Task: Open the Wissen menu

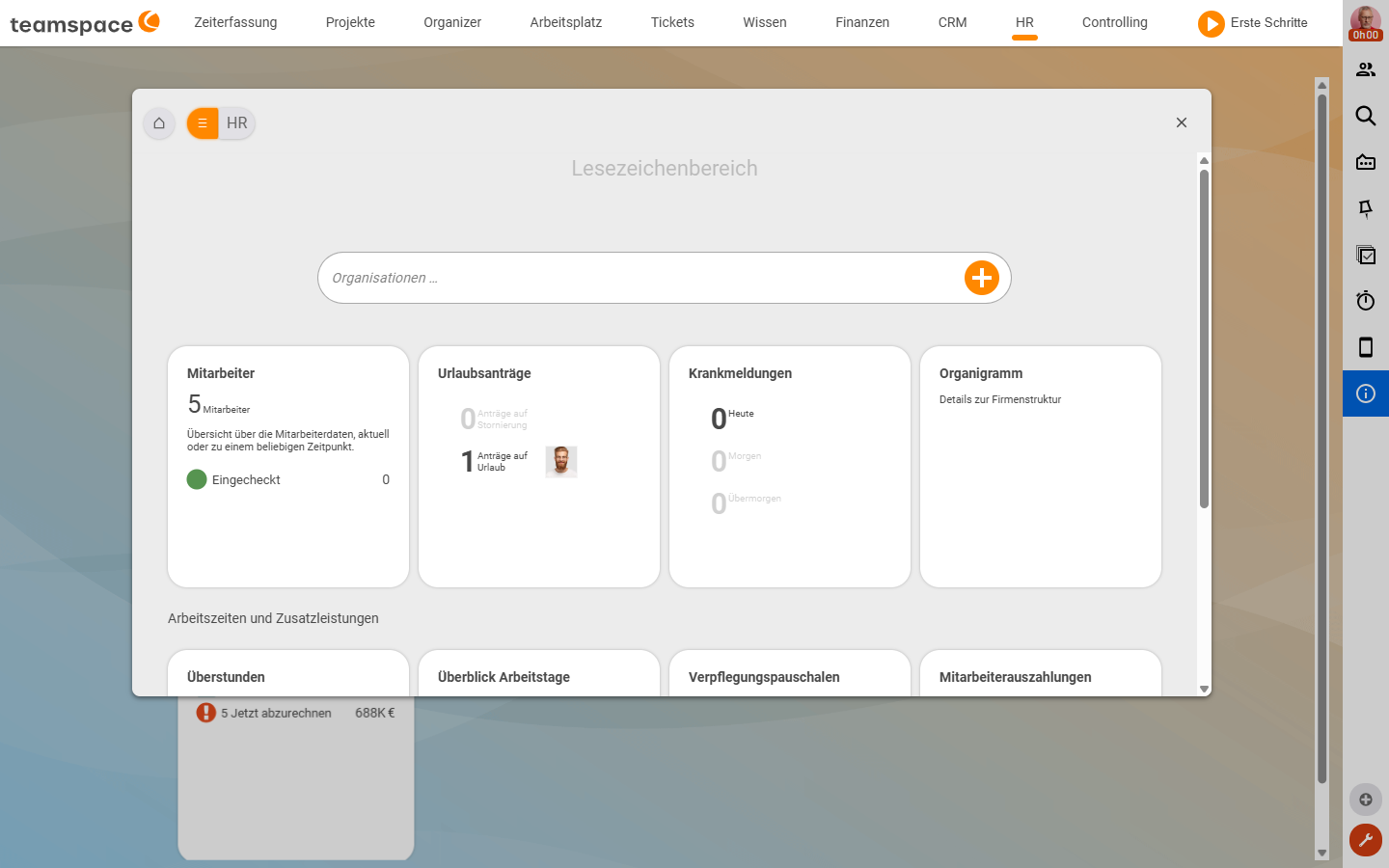Action: pyautogui.click(x=765, y=22)
